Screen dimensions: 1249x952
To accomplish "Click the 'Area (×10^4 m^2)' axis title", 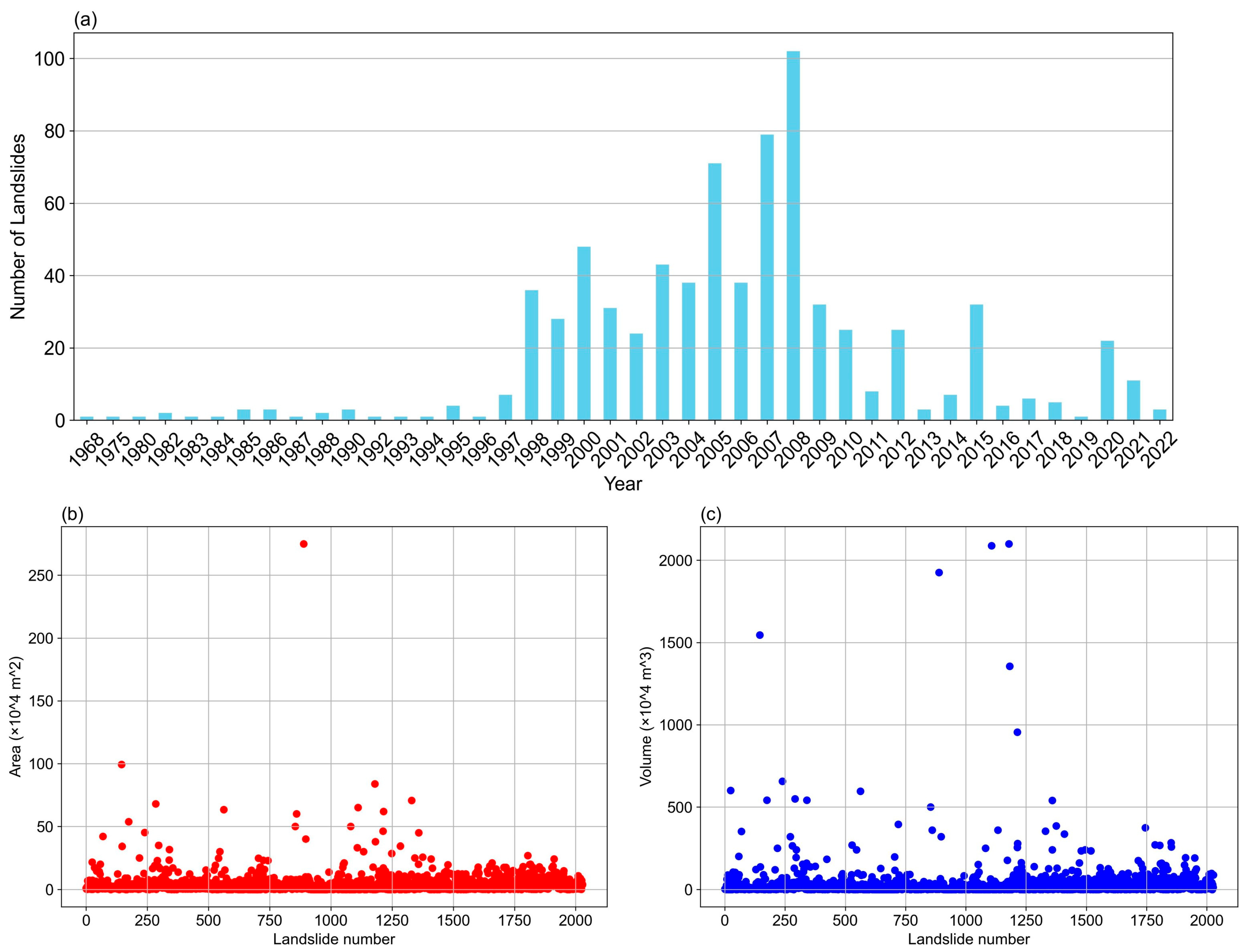I will click(x=15, y=717).
